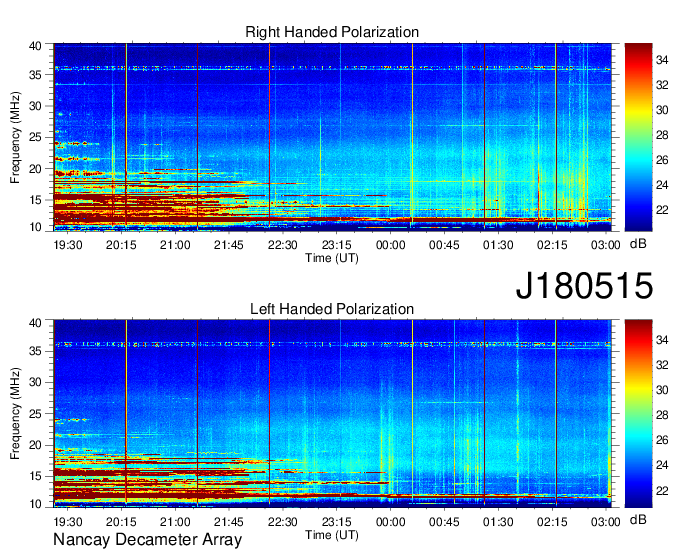Click '19:30' tick on left-handed plot time axis
Screen dimensions: 680x552
(68, 521)
